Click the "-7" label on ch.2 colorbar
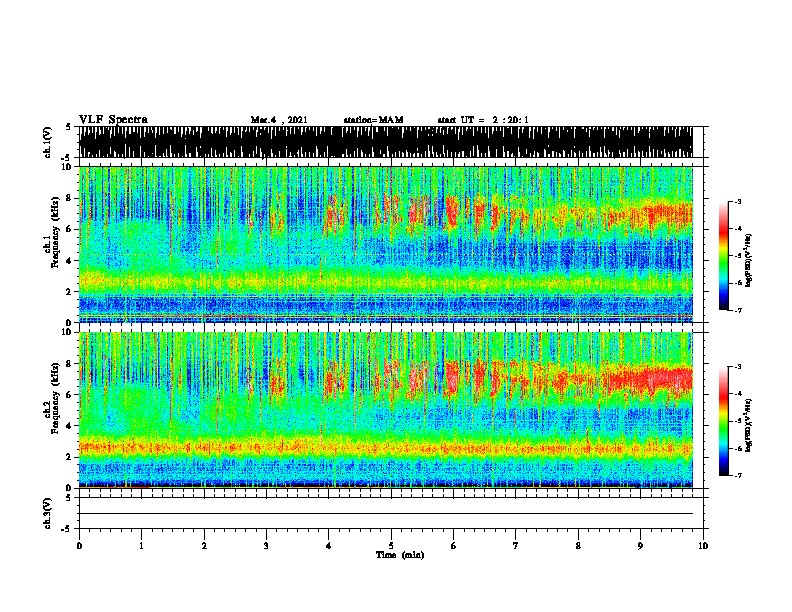Viewport: 792px width, 612px height. 738,475
